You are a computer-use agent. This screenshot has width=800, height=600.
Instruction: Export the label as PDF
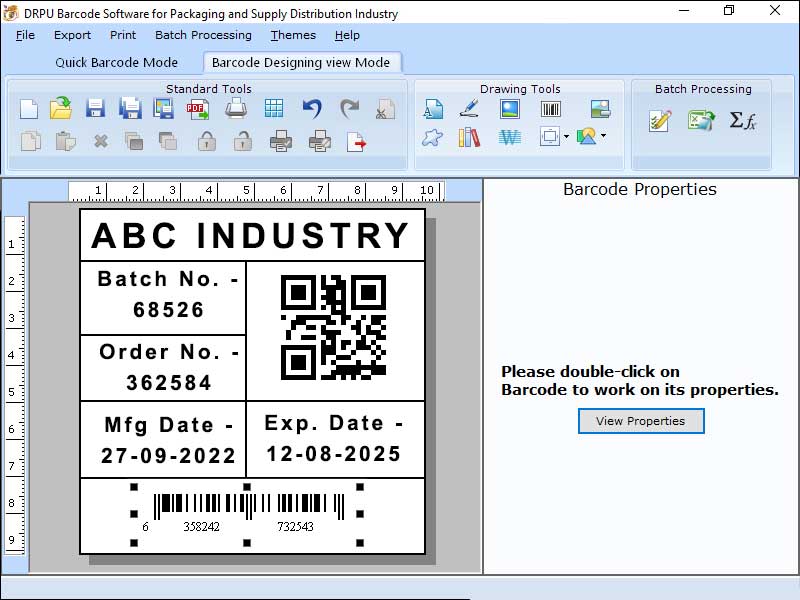[x=199, y=110]
